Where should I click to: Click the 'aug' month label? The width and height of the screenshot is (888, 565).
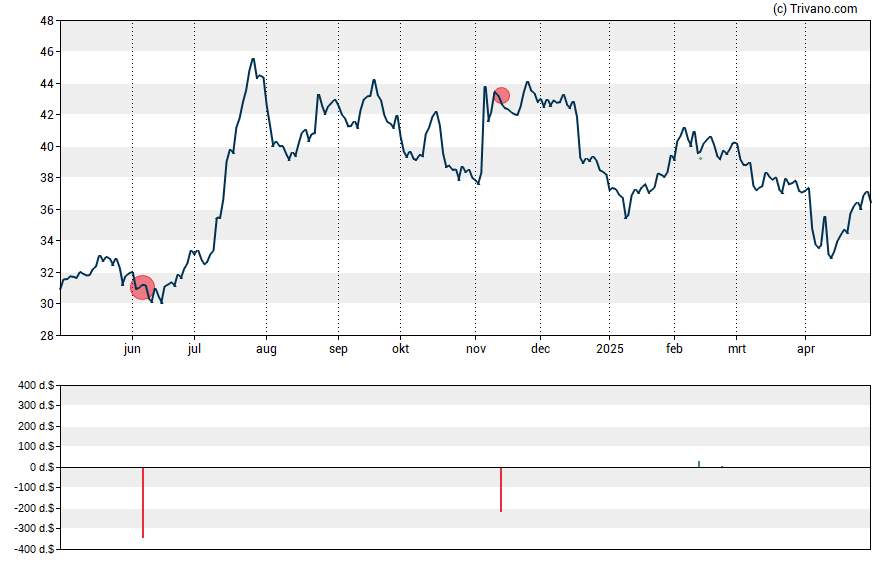266,349
